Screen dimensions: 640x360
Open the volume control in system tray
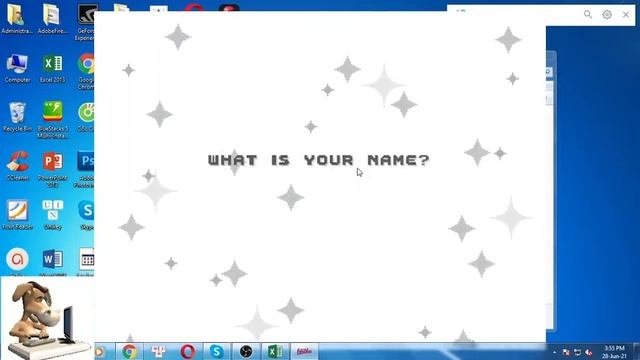click(x=589, y=352)
